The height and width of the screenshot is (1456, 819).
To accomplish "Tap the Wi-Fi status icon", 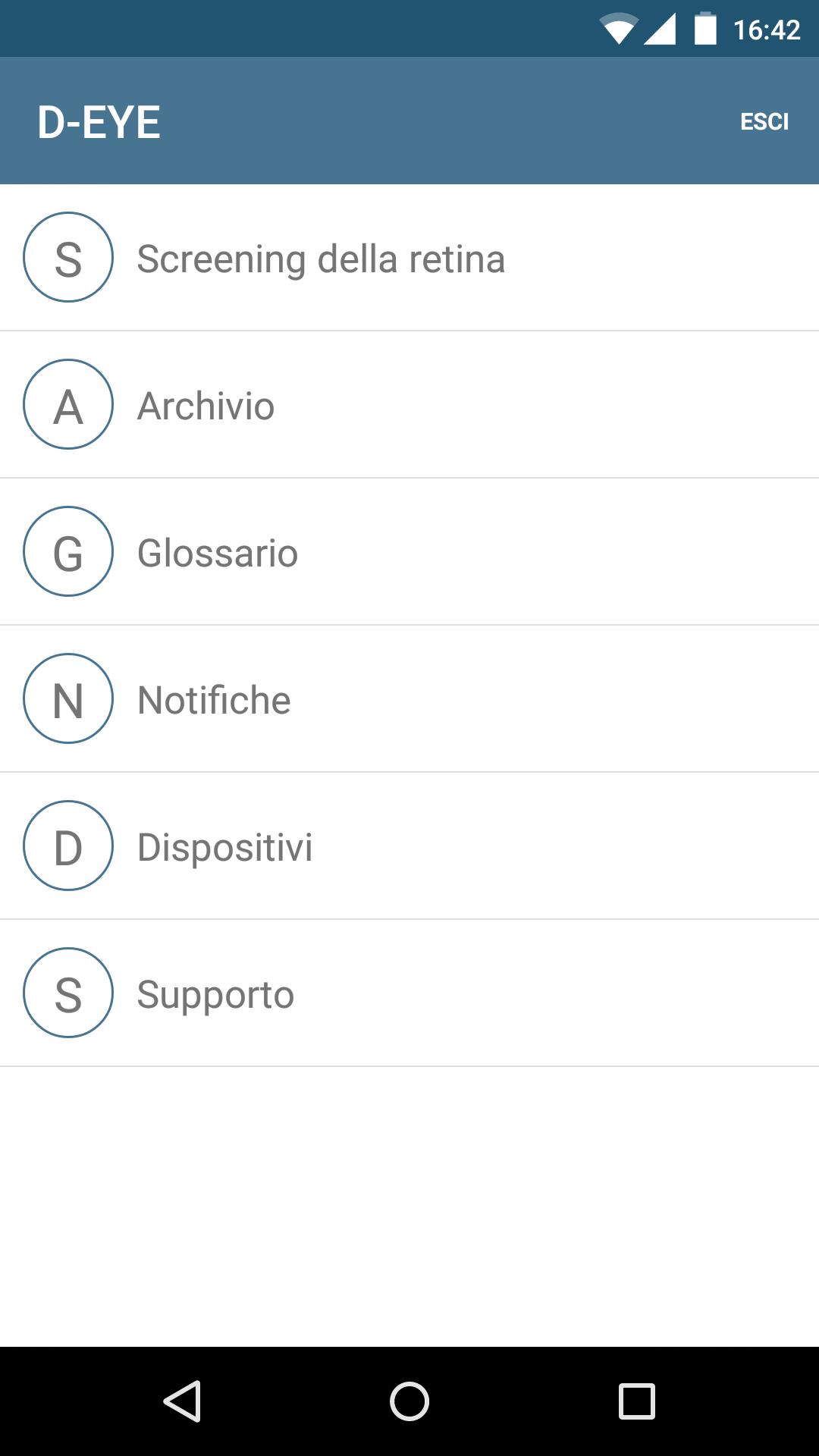I will point(619,30).
